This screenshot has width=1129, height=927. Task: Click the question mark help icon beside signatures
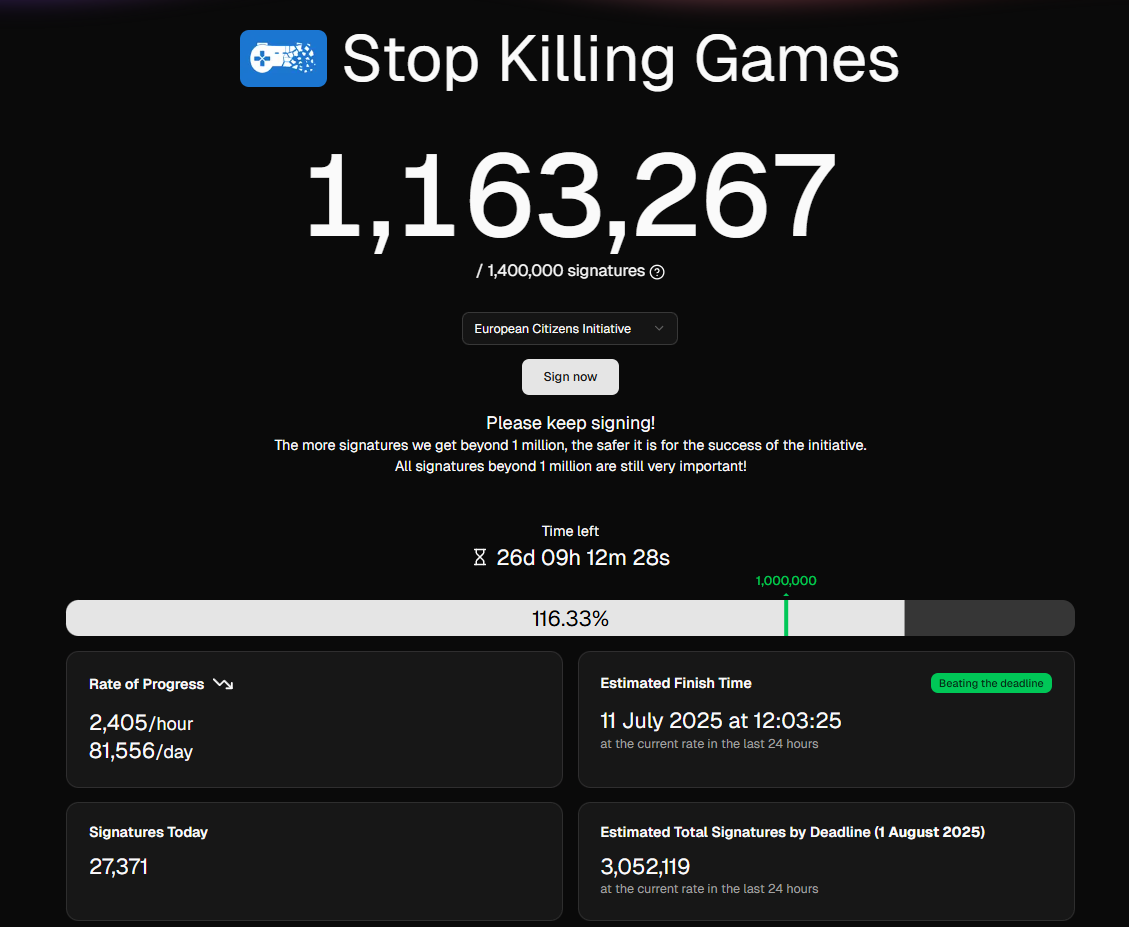pos(657,272)
